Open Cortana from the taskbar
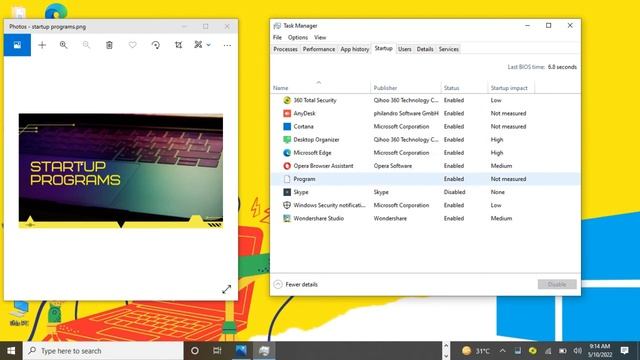Viewport: 640px width, 360px height. click(x=195, y=351)
